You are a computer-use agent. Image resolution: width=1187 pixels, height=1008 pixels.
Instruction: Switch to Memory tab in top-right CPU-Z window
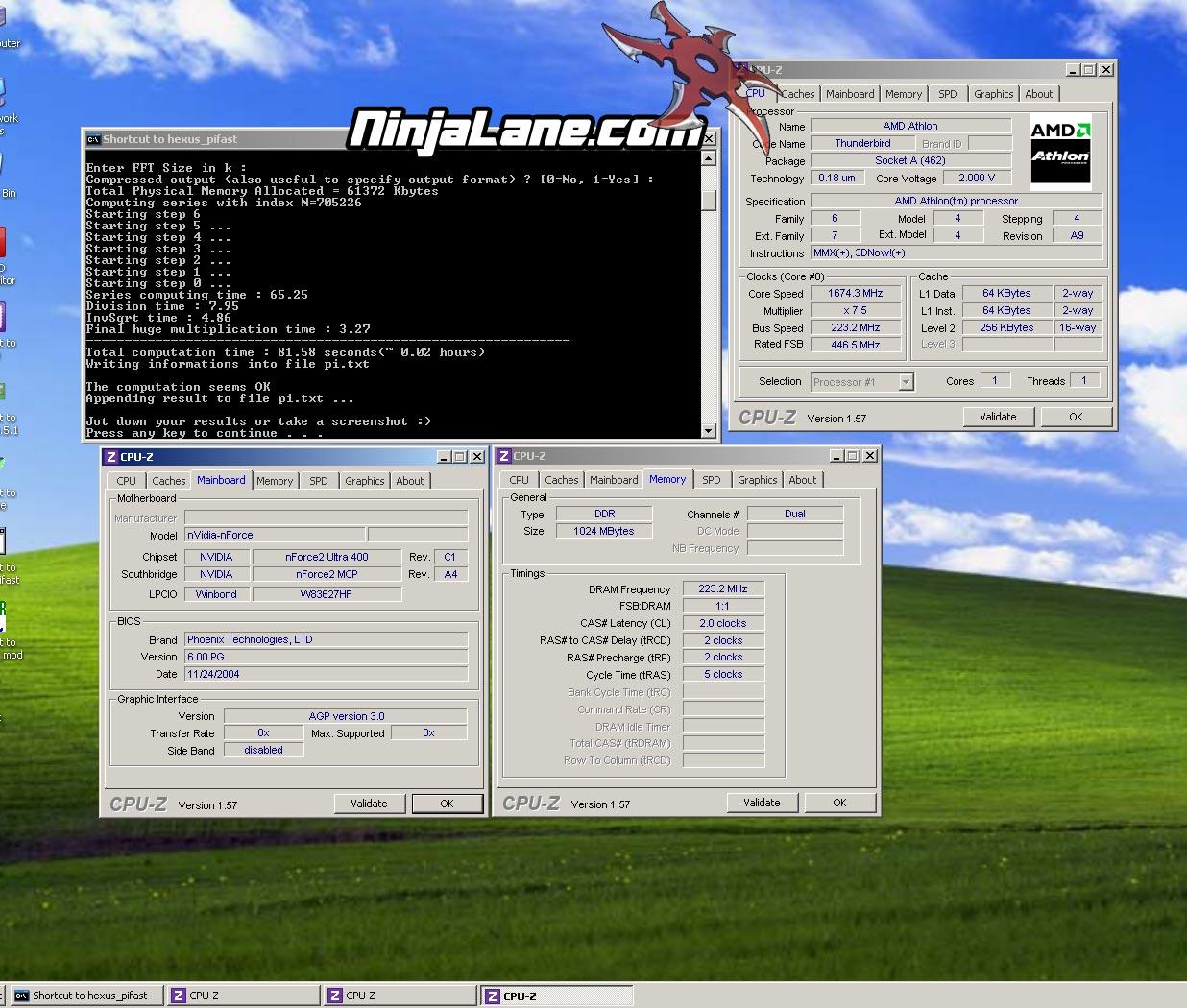point(904,94)
